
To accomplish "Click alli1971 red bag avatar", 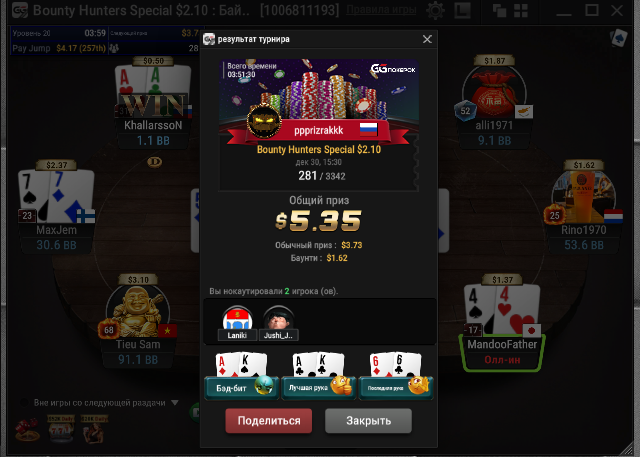I will click(x=494, y=93).
